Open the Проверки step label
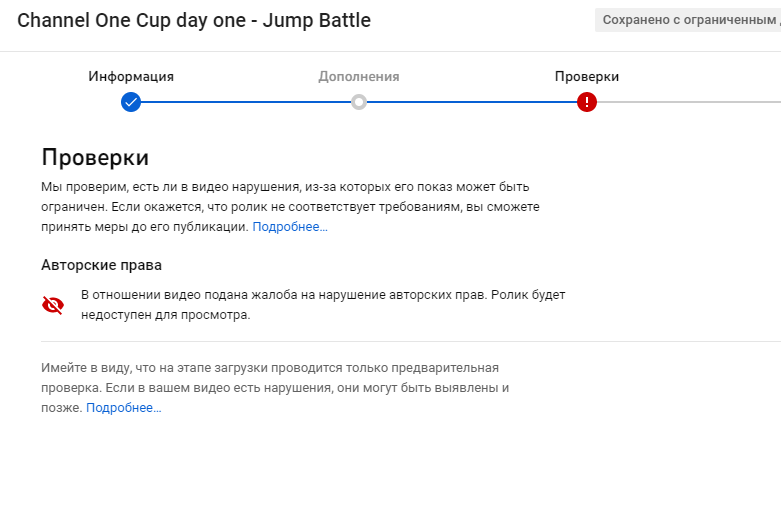This screenshot has height=506, width=781. 587,77
